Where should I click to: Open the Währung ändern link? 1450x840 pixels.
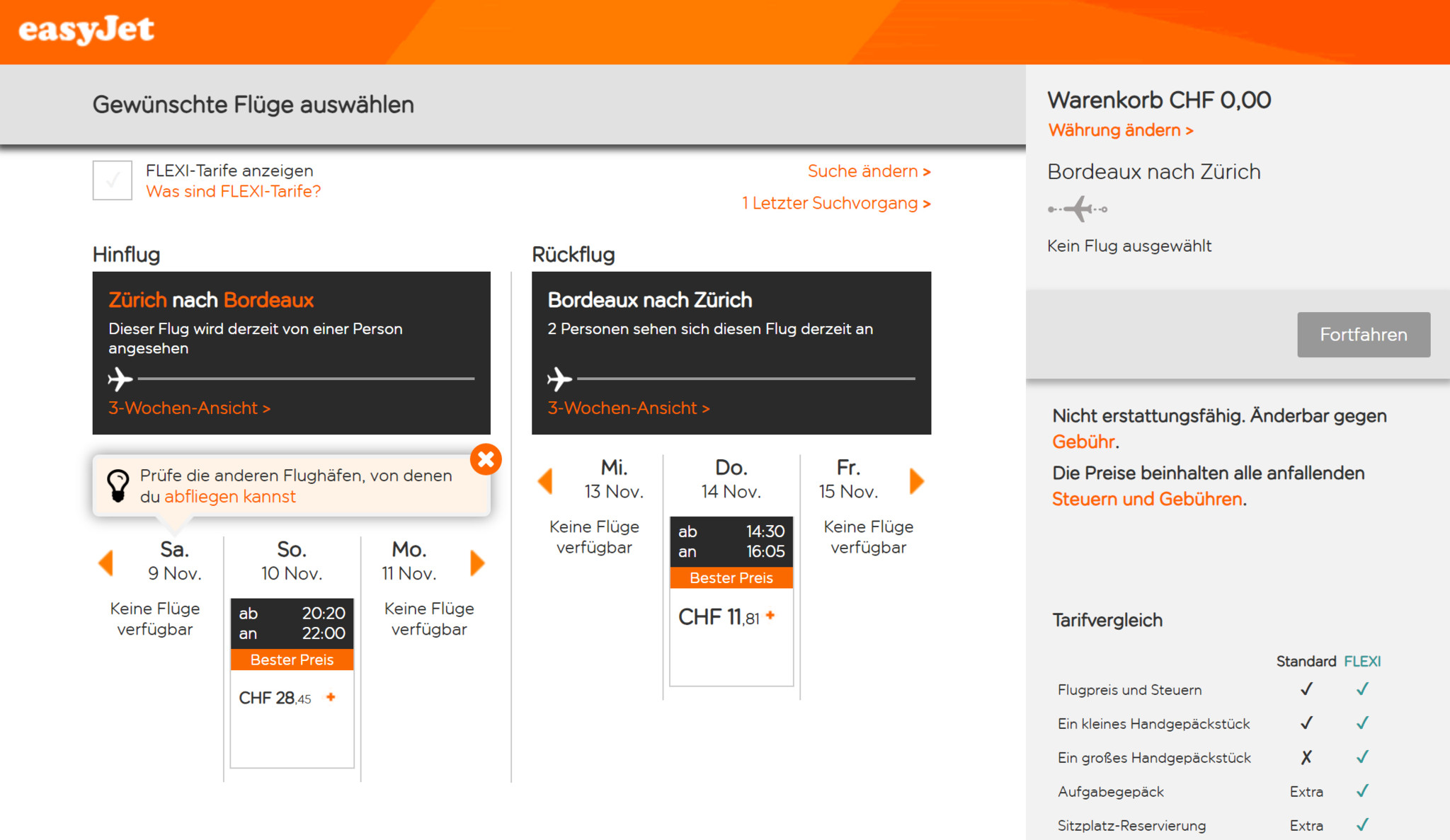(x=1120, y=130)
